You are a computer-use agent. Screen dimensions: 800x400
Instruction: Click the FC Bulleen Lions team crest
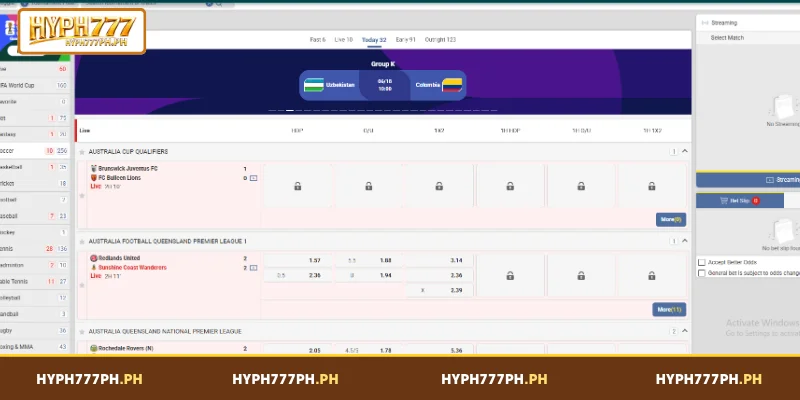coord(94,178)
